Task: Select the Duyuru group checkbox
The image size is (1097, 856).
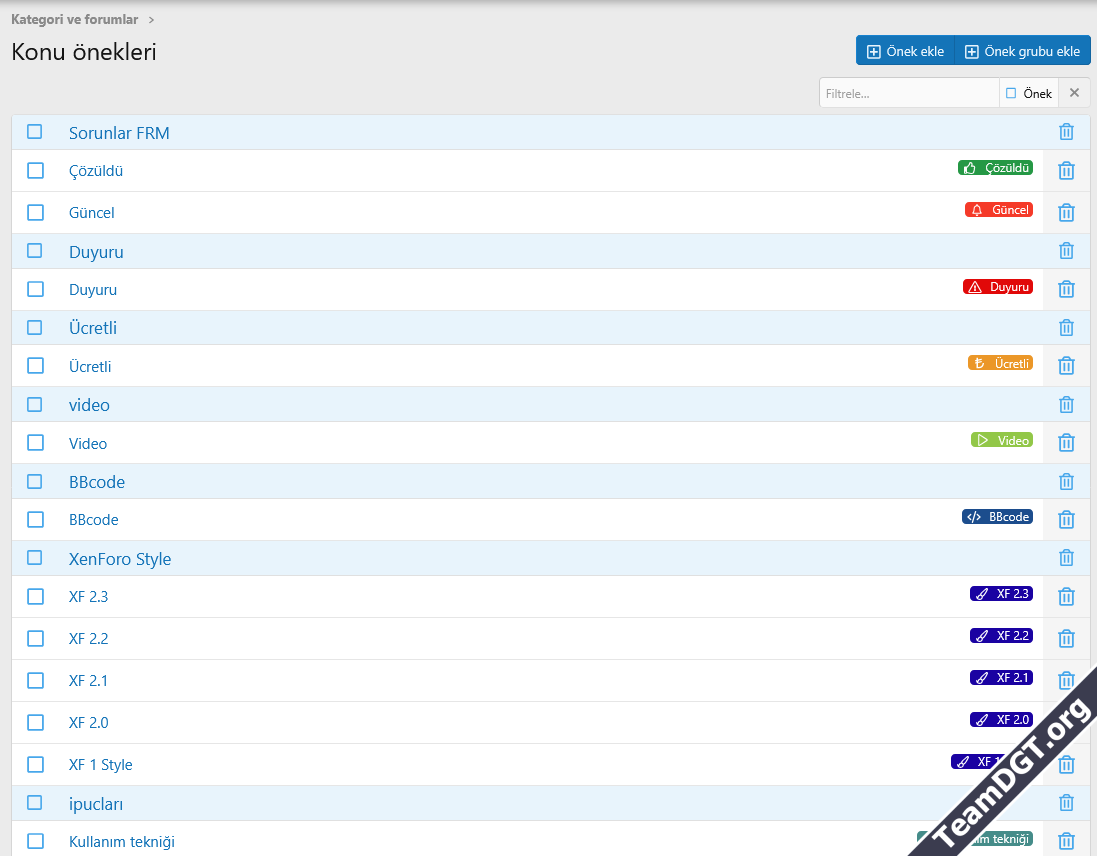Action: pos(35,251)
